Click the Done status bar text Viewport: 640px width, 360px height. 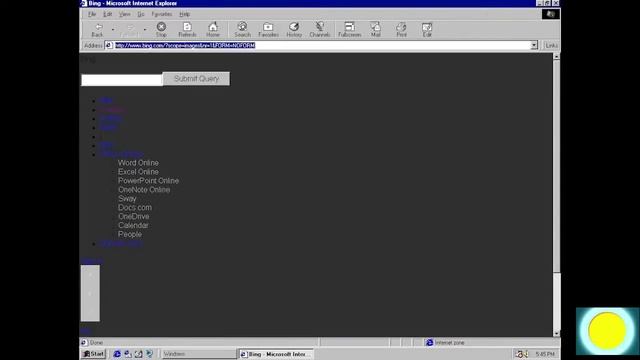(96, 342)
